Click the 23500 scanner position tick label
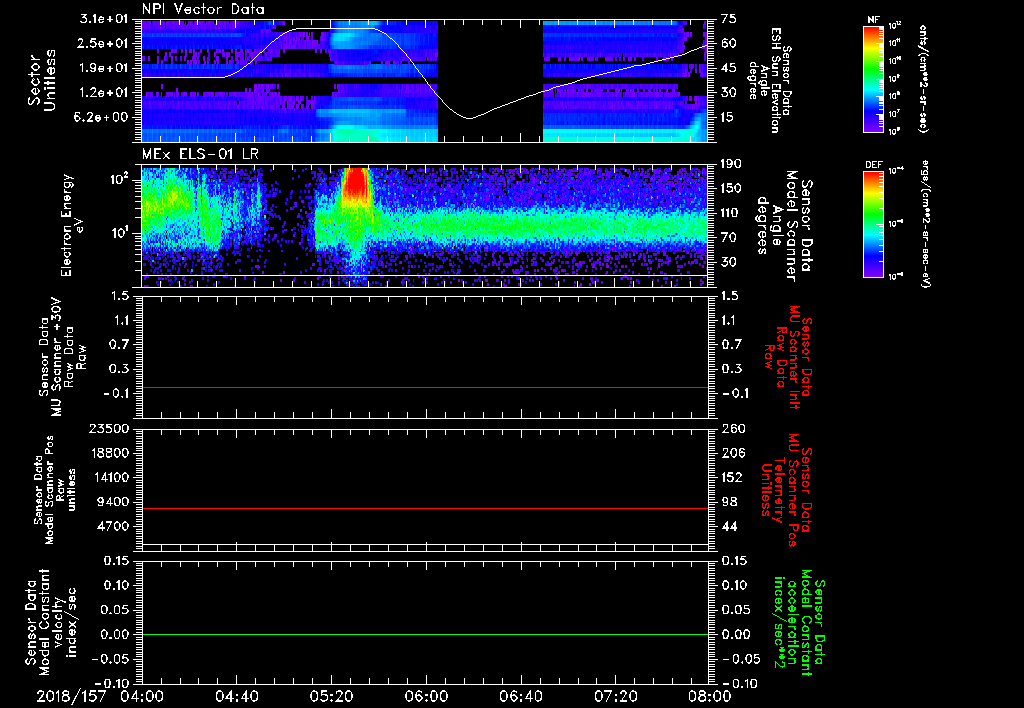 pos(109,428)
